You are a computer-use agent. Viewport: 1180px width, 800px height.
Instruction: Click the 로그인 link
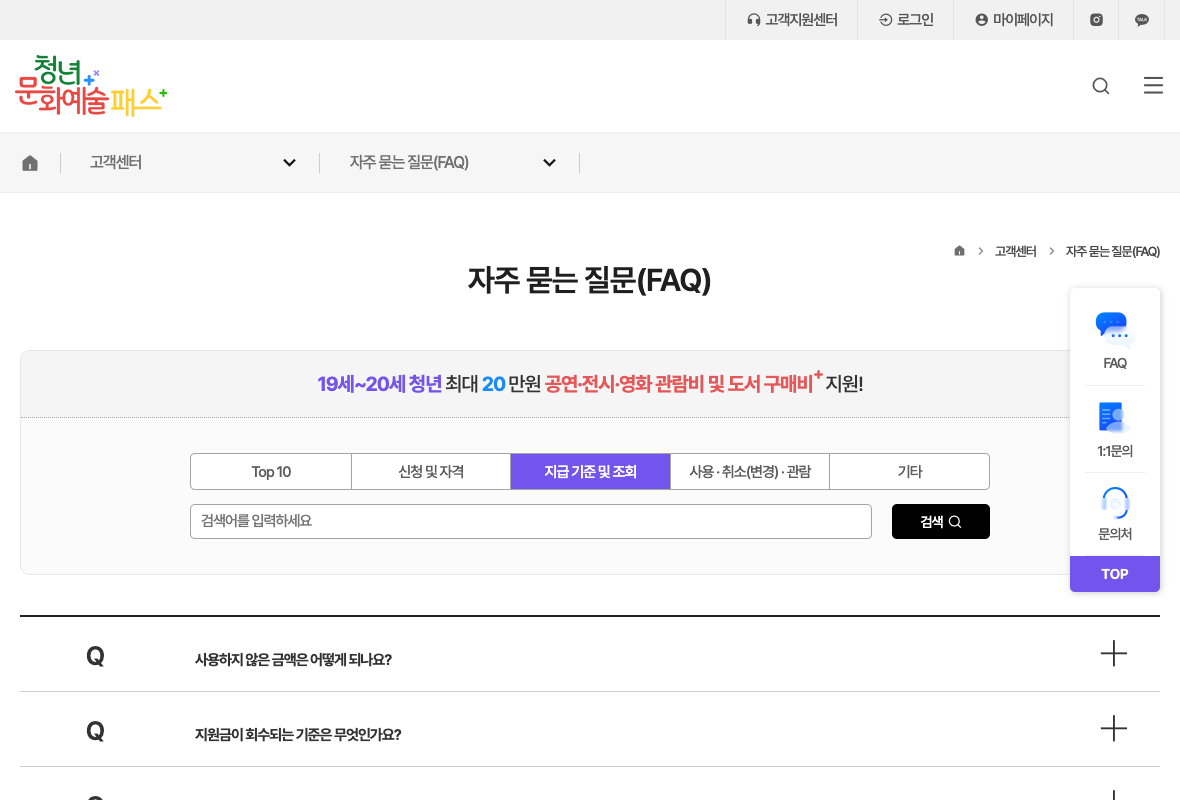pyautogui.click(x=906, y=20)
